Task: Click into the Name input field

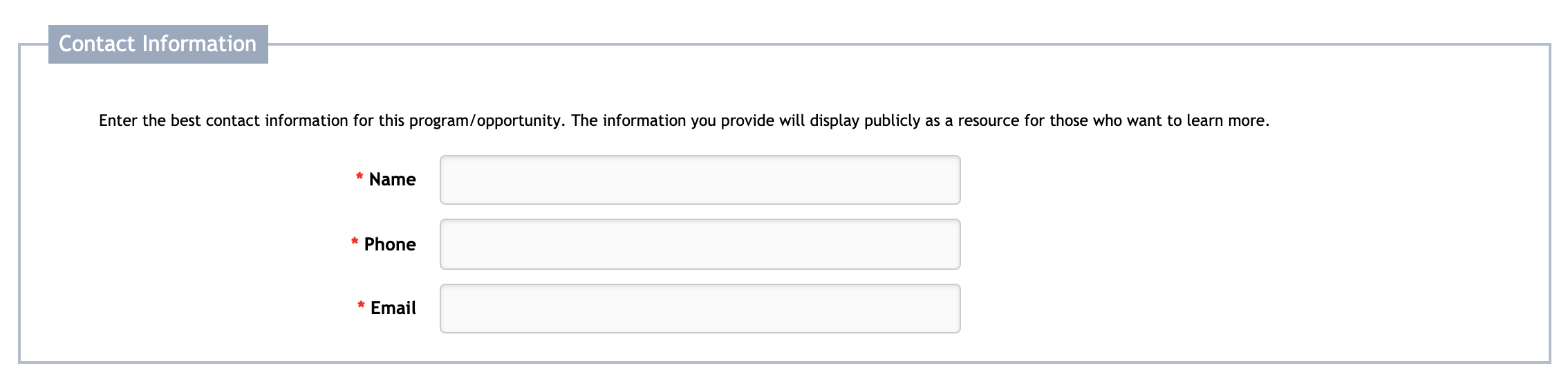Action: click(x=700, y=180)
